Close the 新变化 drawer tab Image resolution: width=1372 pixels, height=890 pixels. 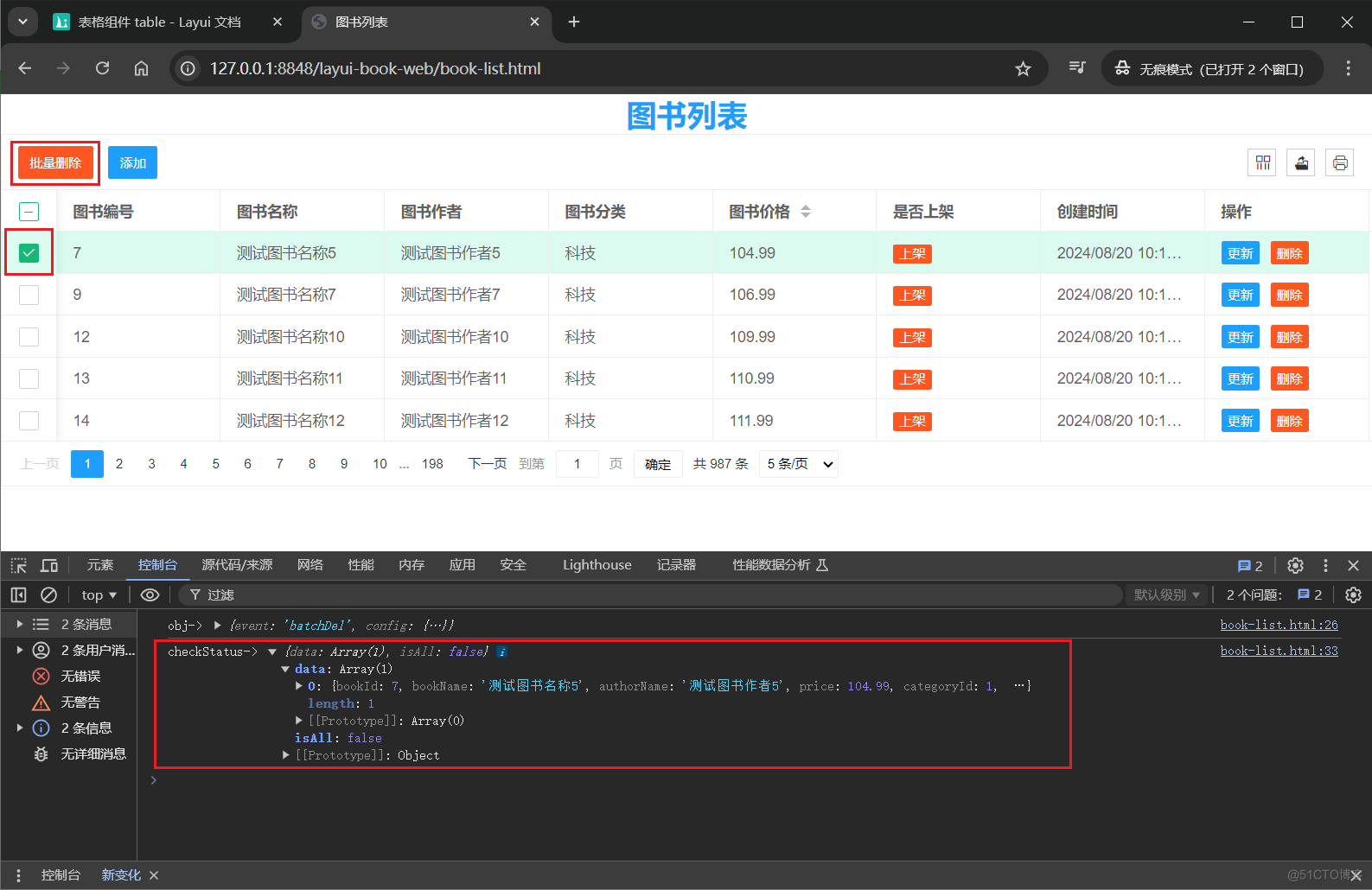154,875
